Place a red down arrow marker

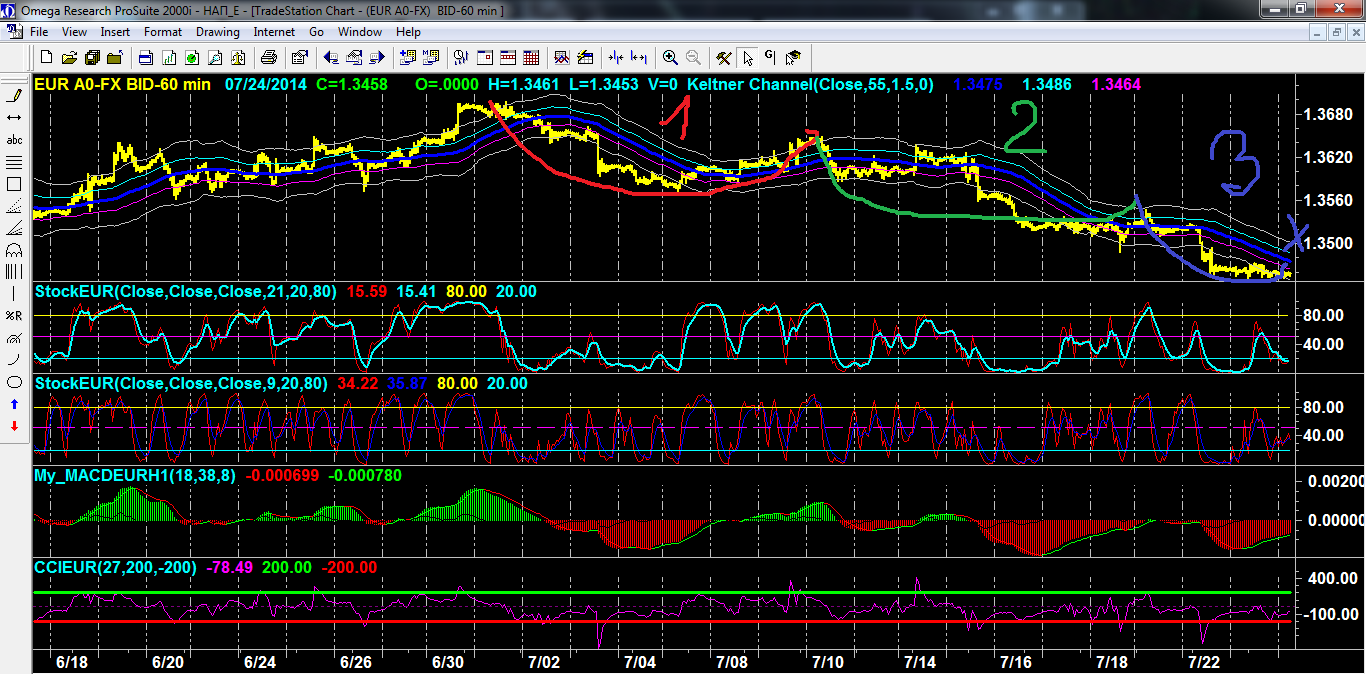15,426
